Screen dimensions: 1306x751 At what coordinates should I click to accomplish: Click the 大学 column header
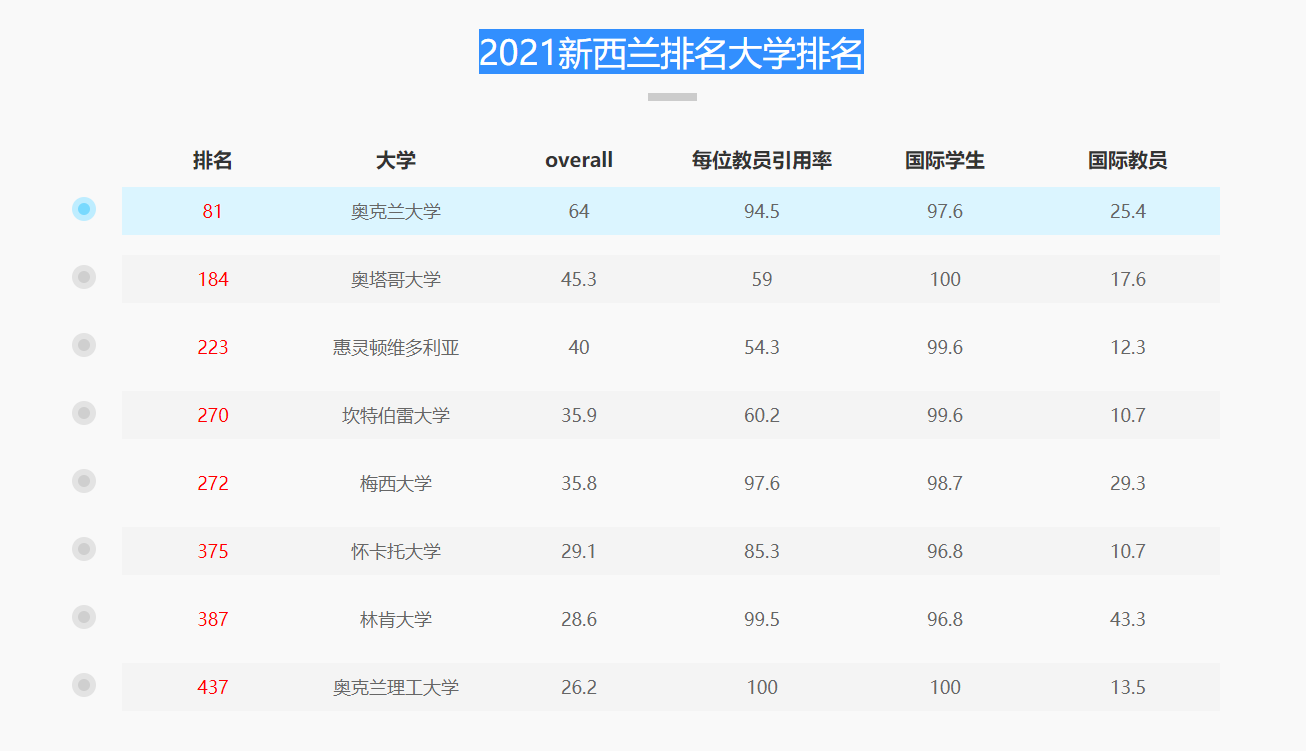396,160
